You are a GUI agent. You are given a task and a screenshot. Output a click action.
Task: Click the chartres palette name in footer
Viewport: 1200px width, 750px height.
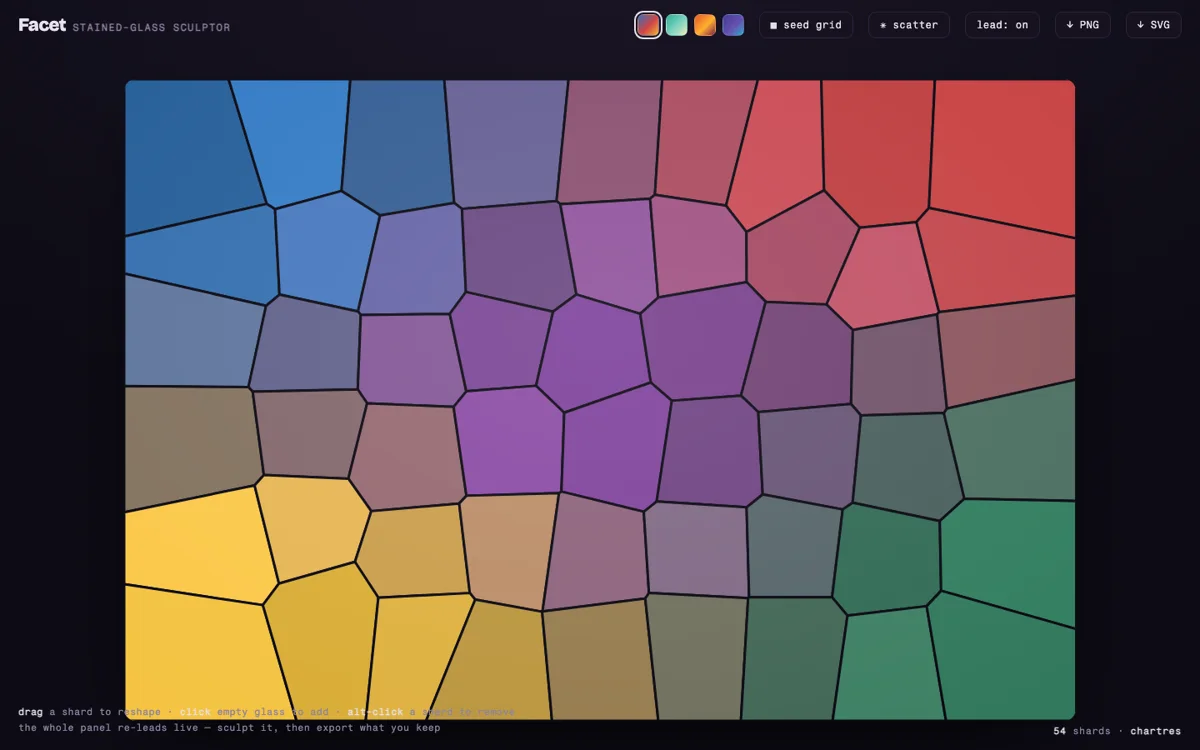click(1156, 731)
